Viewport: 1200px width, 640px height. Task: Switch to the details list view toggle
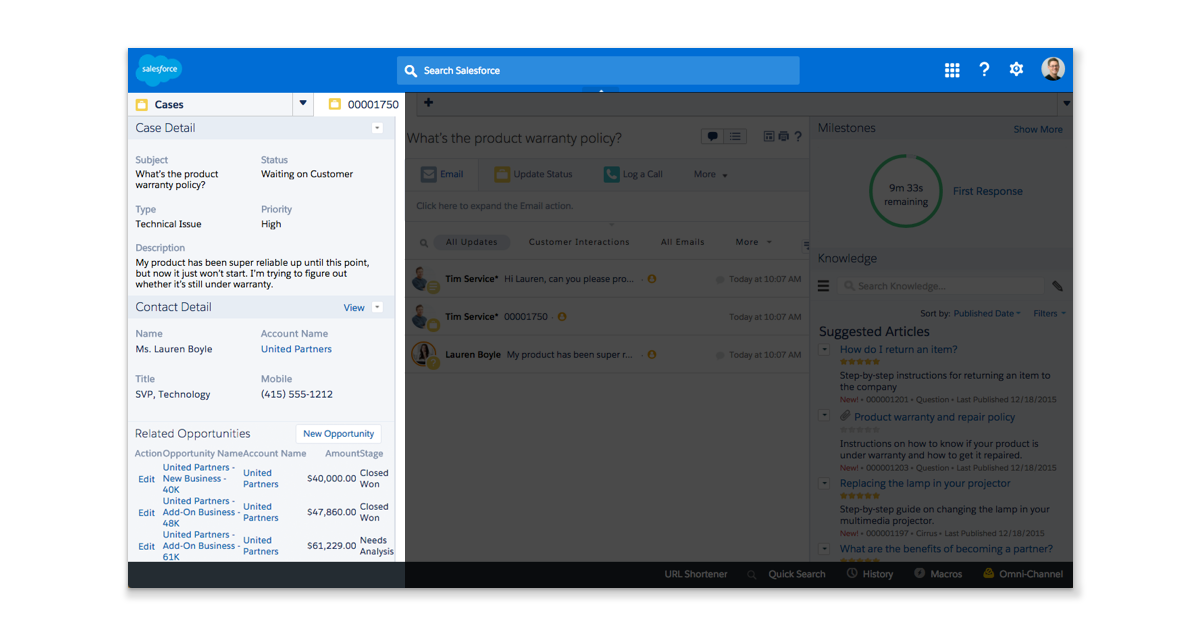pyautogui.click(x=735, y=137)
